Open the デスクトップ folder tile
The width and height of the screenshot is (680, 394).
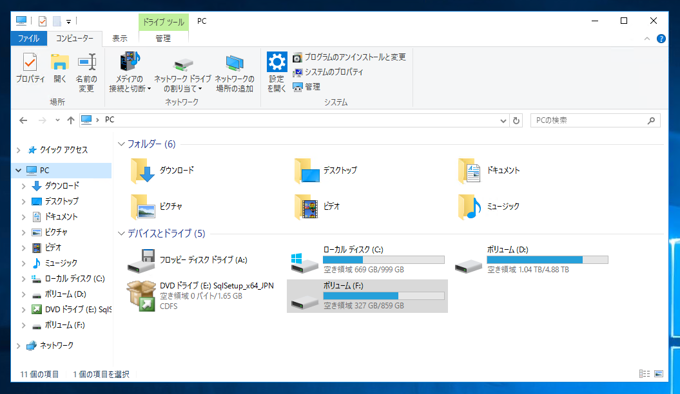point(326,171)
